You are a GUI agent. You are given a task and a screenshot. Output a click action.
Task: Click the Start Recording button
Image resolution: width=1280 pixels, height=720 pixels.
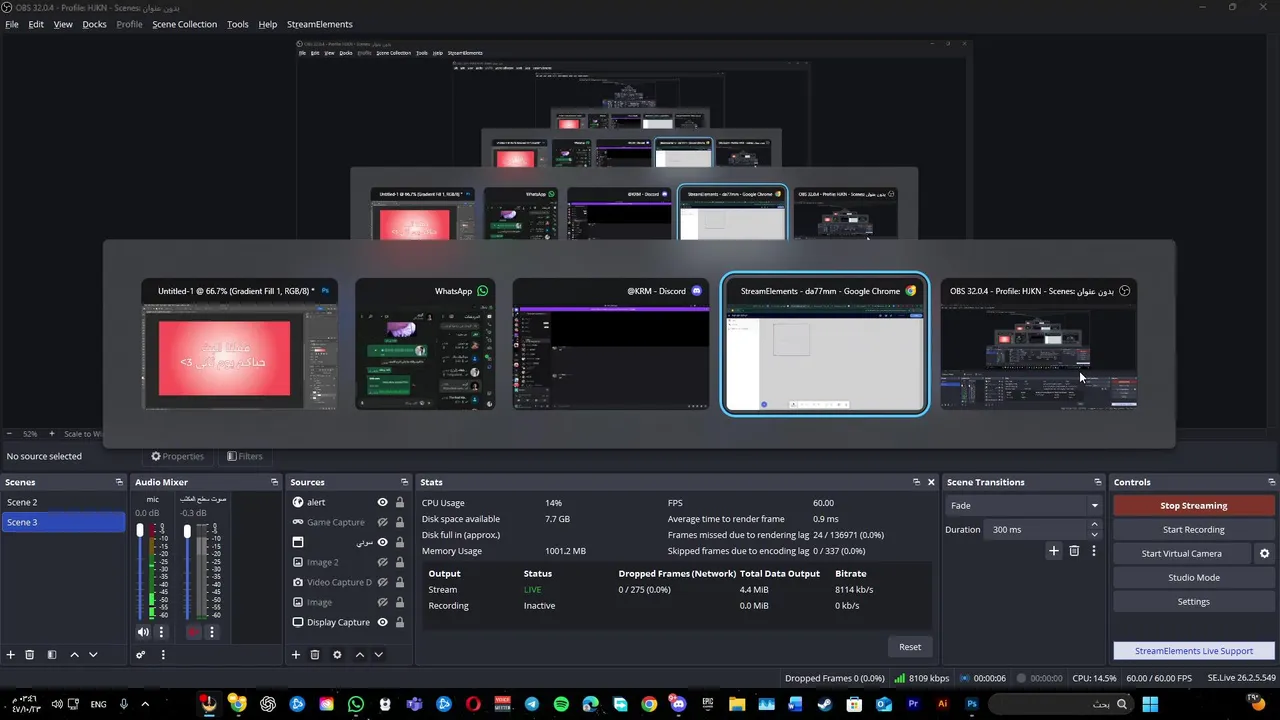click(x=1194, y=529)
